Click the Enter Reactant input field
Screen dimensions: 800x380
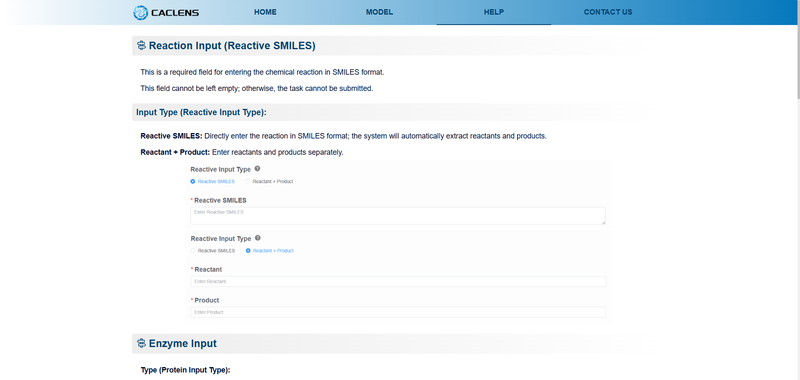398,282
